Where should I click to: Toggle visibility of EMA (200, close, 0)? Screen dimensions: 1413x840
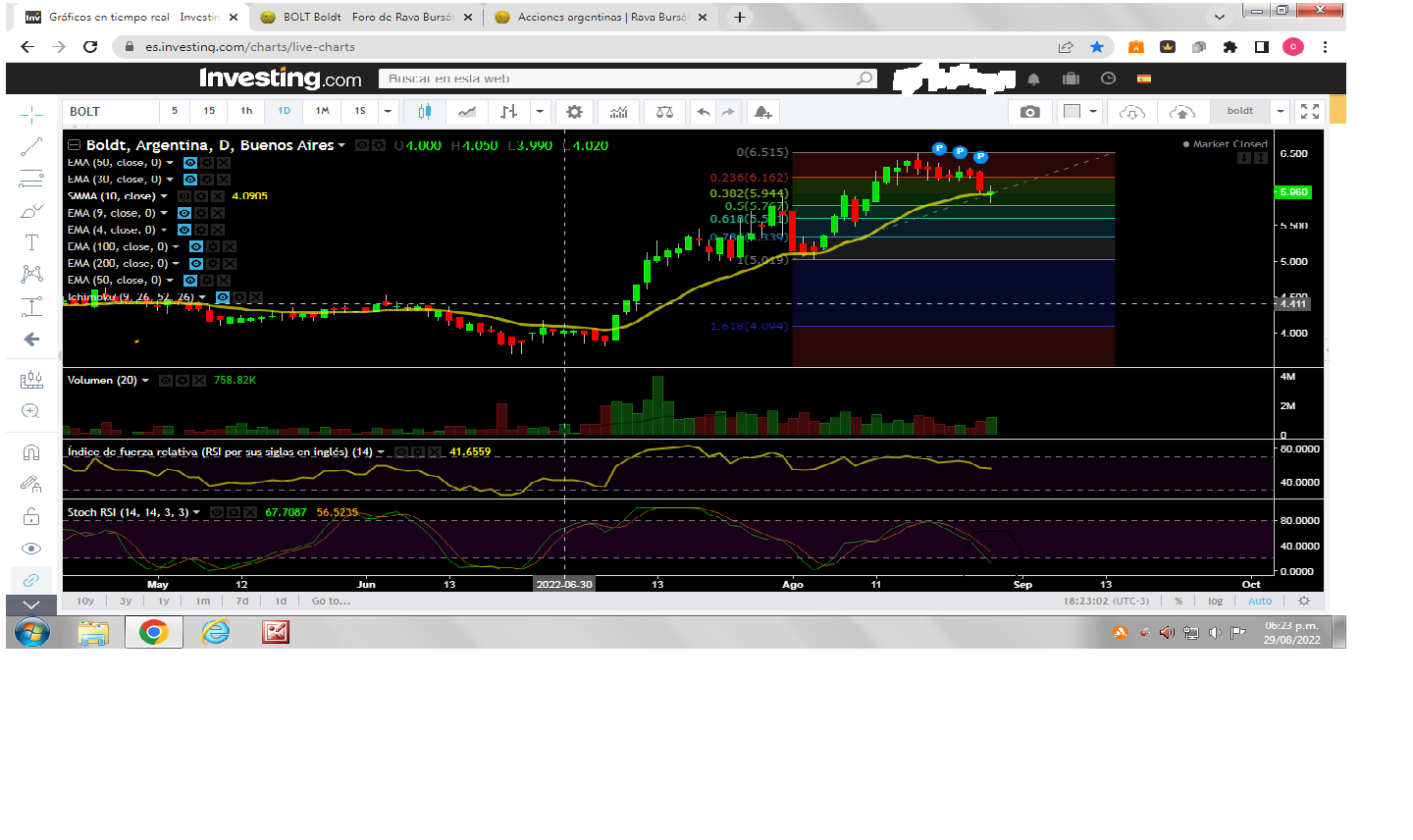pyautogui.click(x=196, y=263)
